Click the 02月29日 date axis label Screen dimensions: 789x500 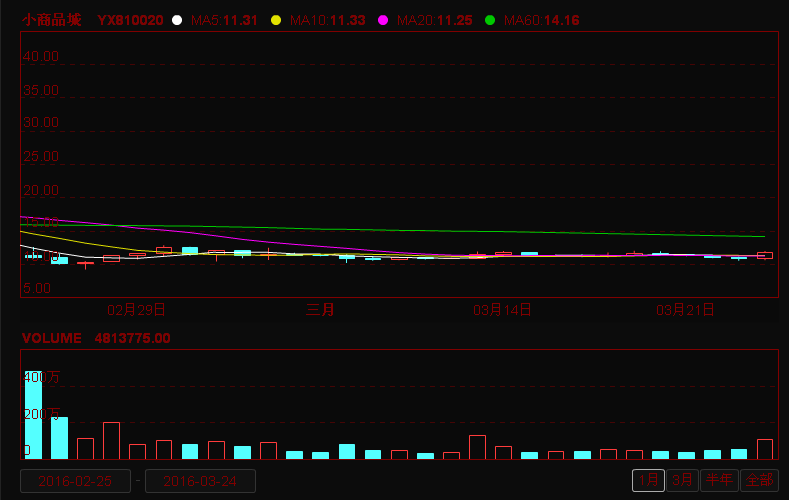(x=136, y=310)
